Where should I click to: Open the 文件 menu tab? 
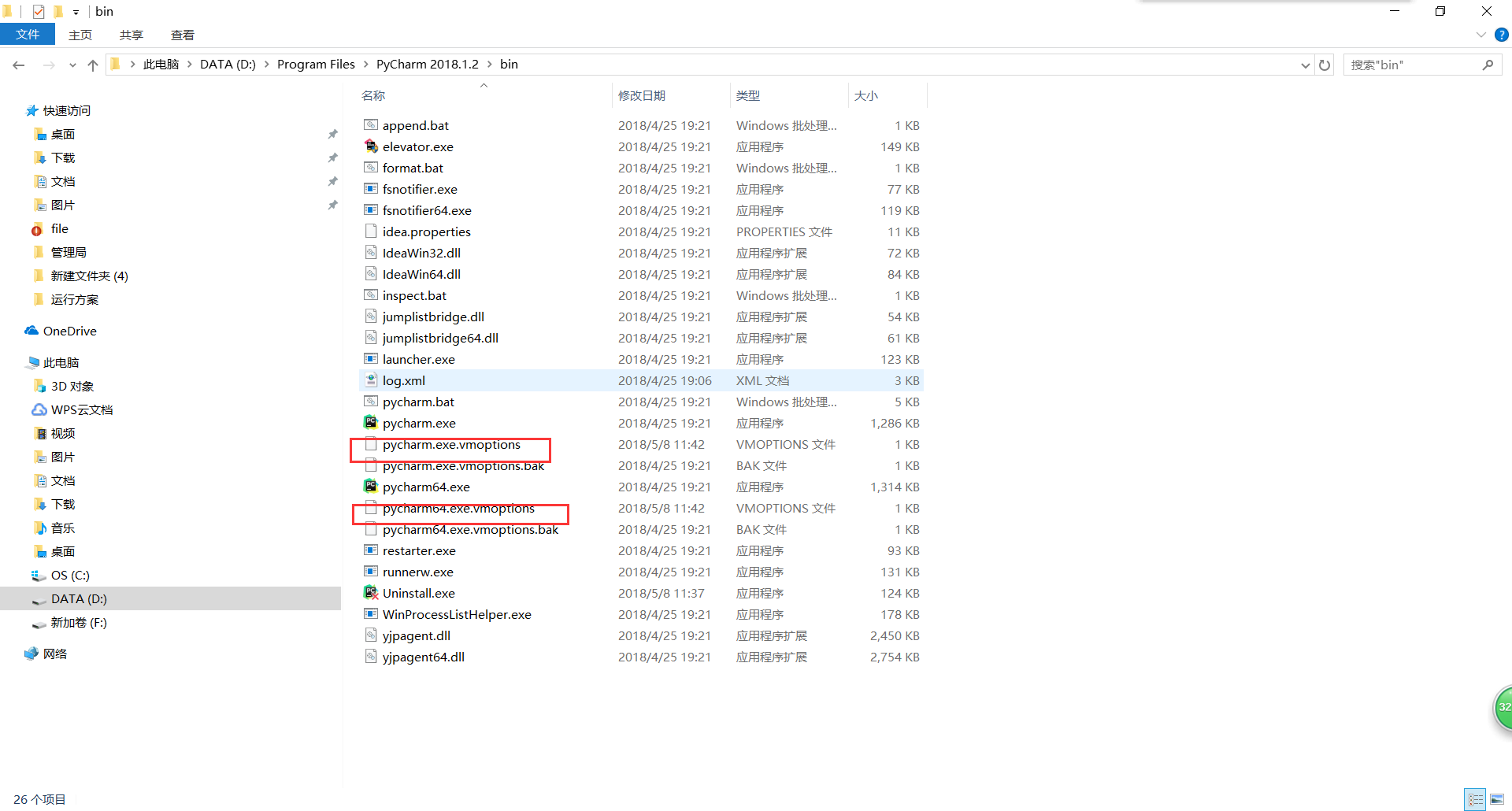pyautogui.click(x=28, y=35)
